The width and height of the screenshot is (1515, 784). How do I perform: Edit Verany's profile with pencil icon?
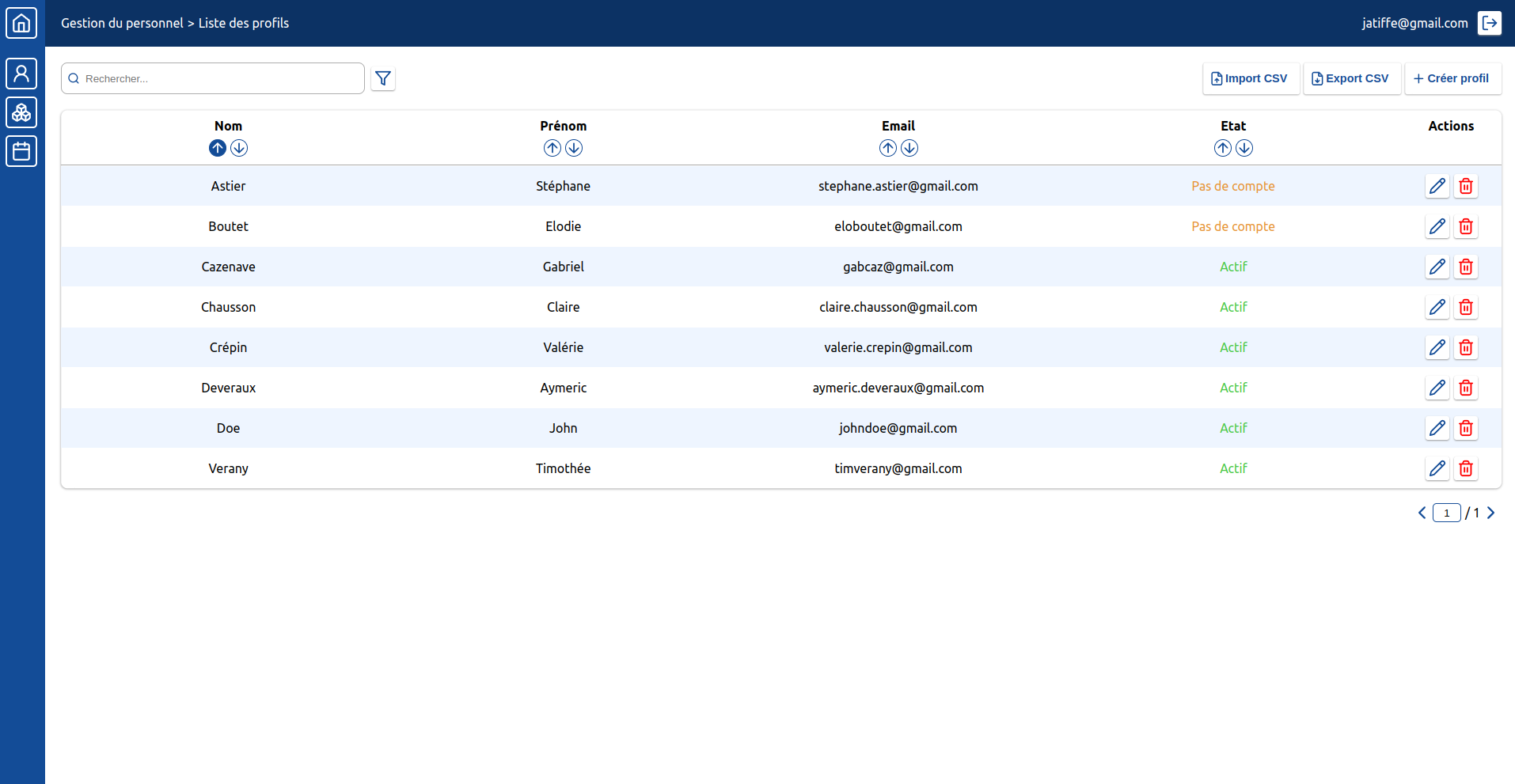[1437, 468]
